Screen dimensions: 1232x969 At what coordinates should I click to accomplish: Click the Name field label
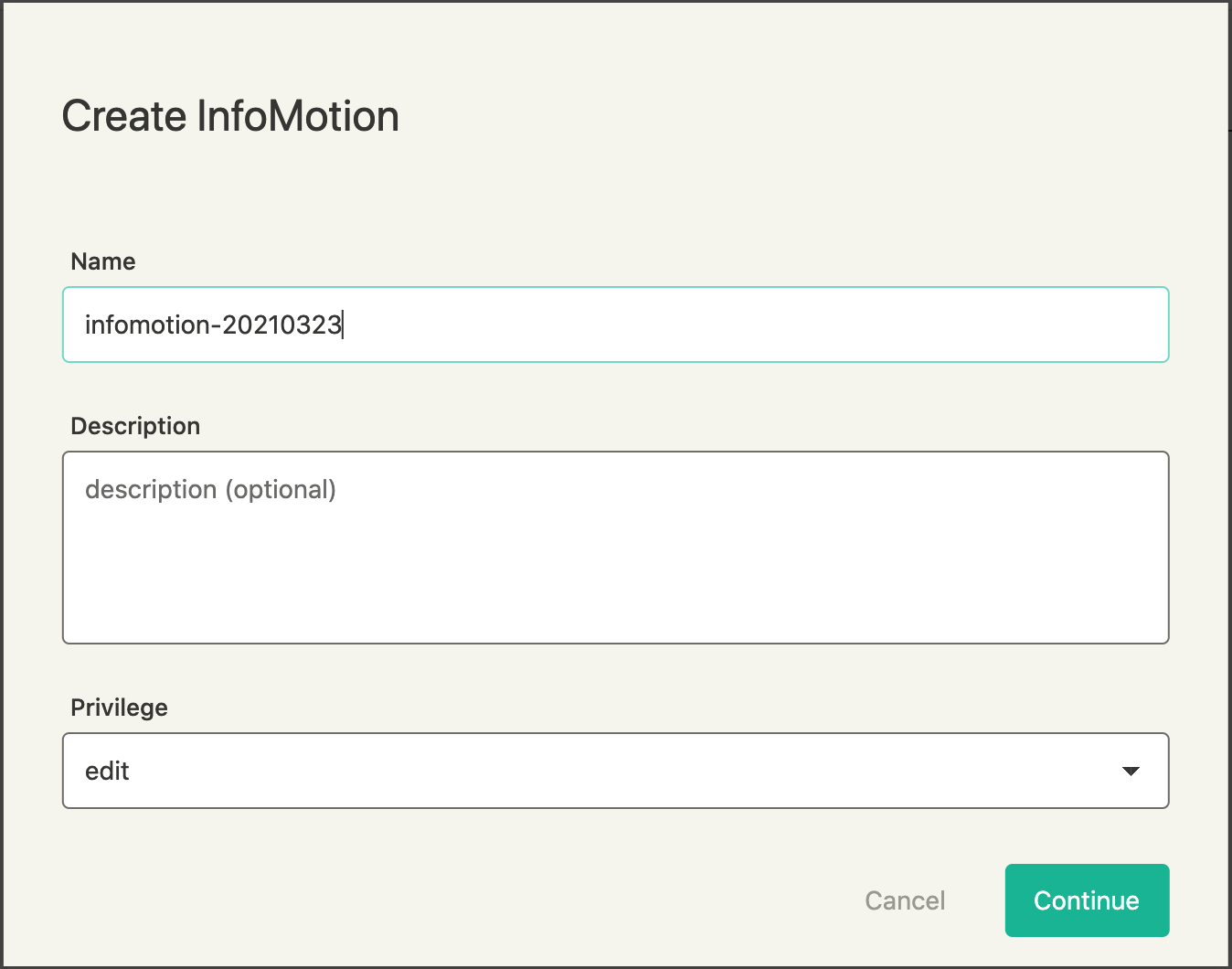pyautogui.click(x=103, y=261)
